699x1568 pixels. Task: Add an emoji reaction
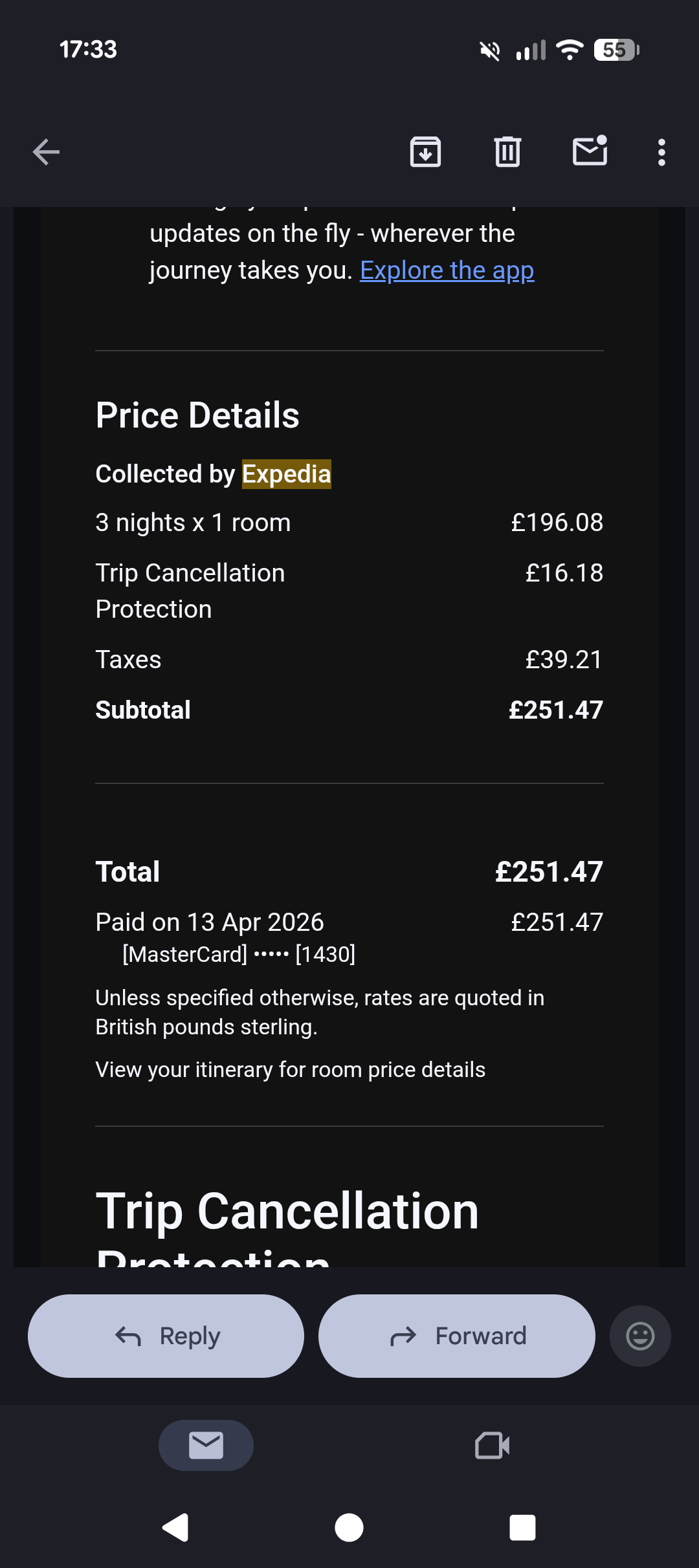click(640, 1336)
